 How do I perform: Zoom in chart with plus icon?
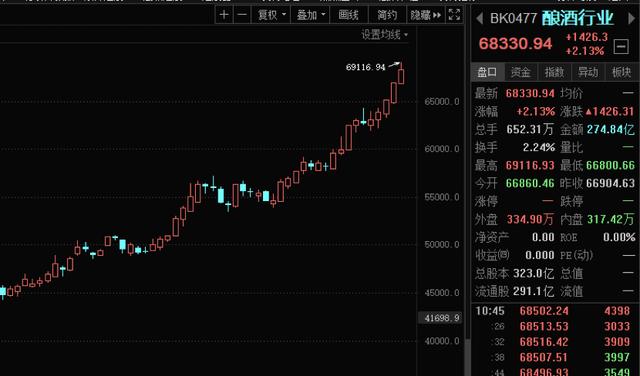tap(224, 15)
